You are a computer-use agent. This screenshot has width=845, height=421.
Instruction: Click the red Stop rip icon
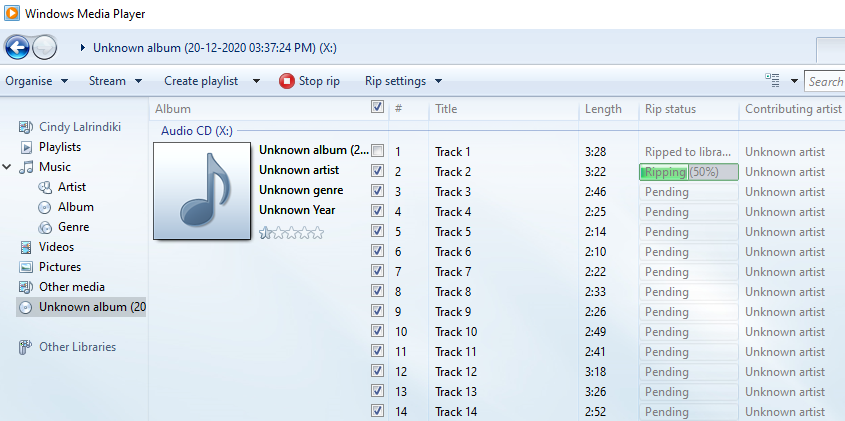(287, 81)
